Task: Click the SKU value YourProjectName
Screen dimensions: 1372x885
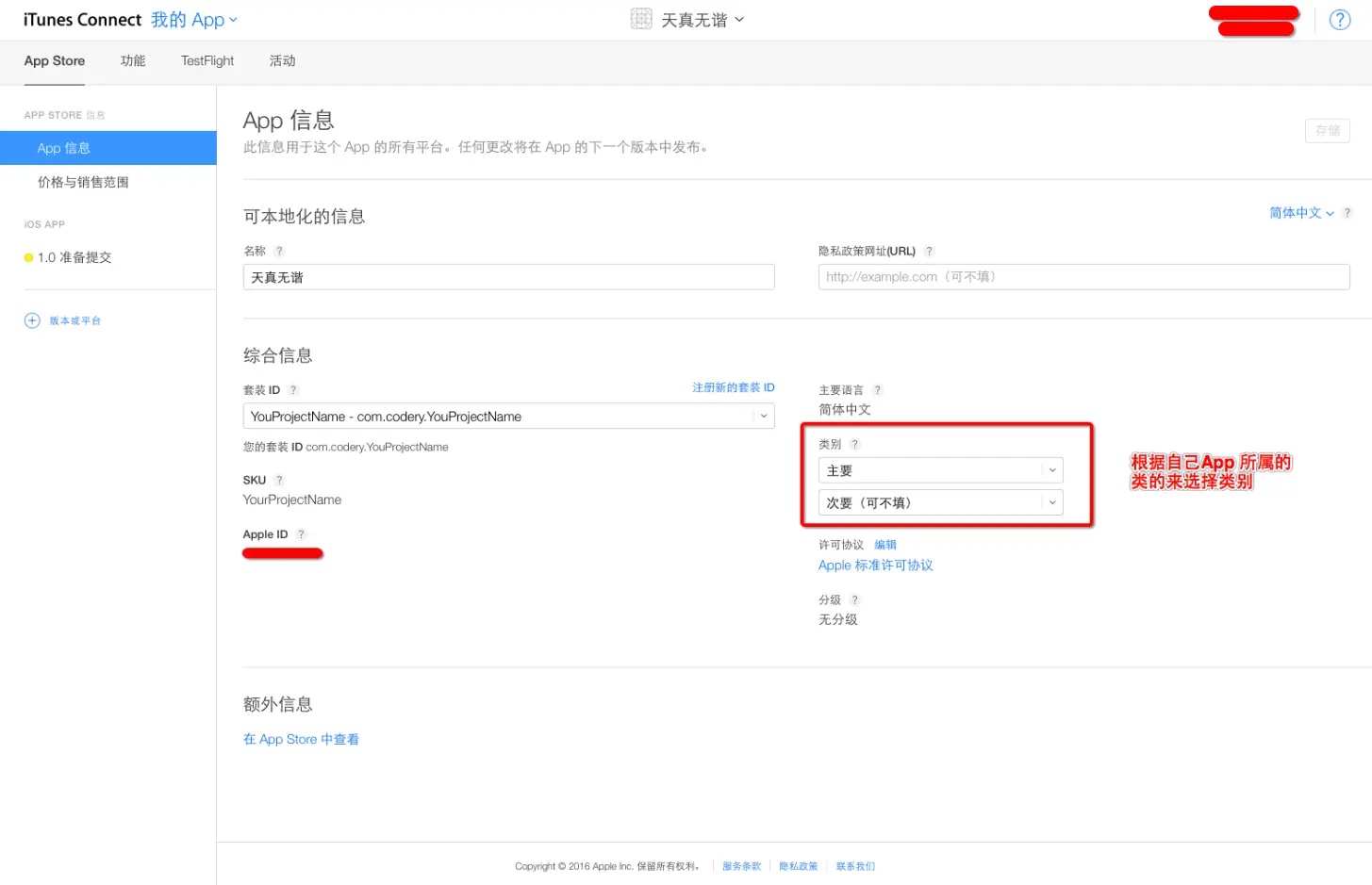Action: 292,500
